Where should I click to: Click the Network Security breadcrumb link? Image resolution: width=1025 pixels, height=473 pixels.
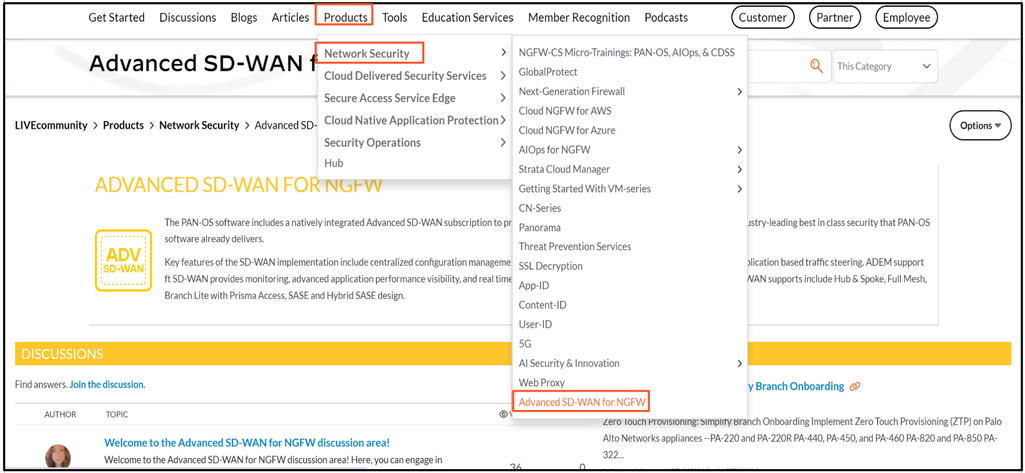click(x=199, y=125)
